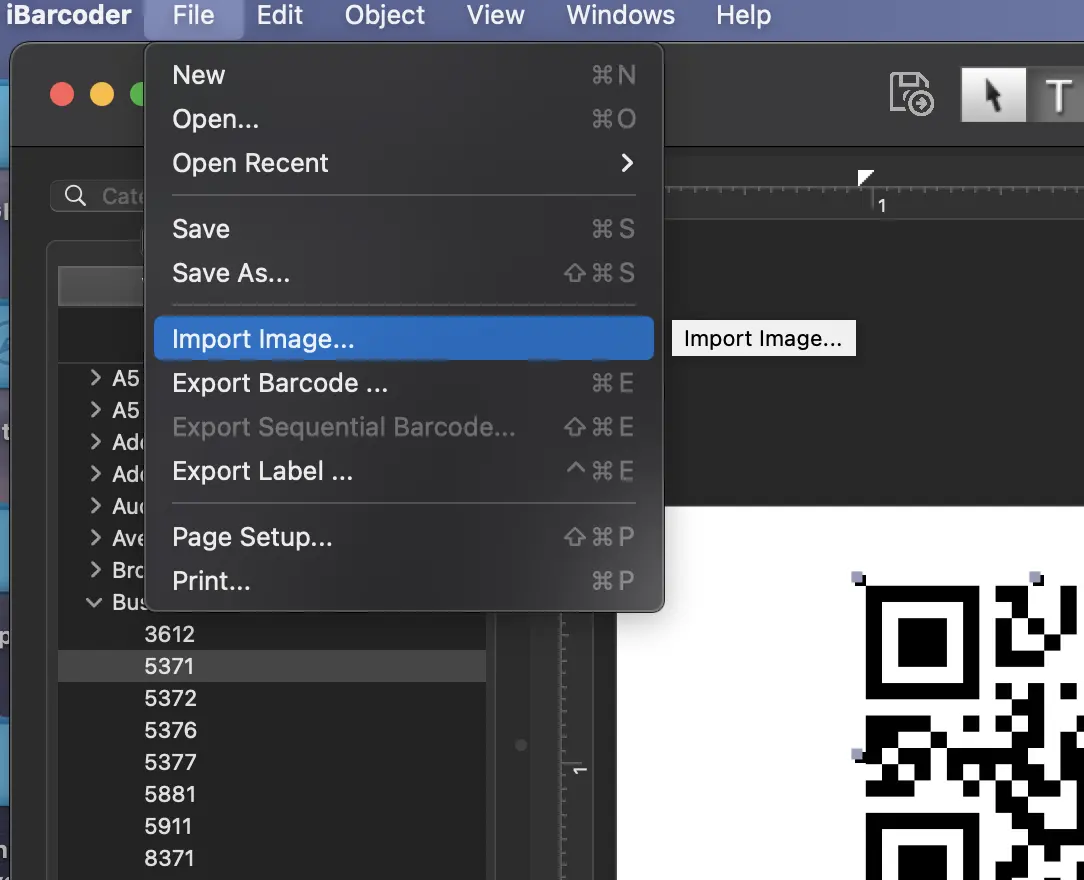
Task: Open the Object menu
Action: point(384,15)
